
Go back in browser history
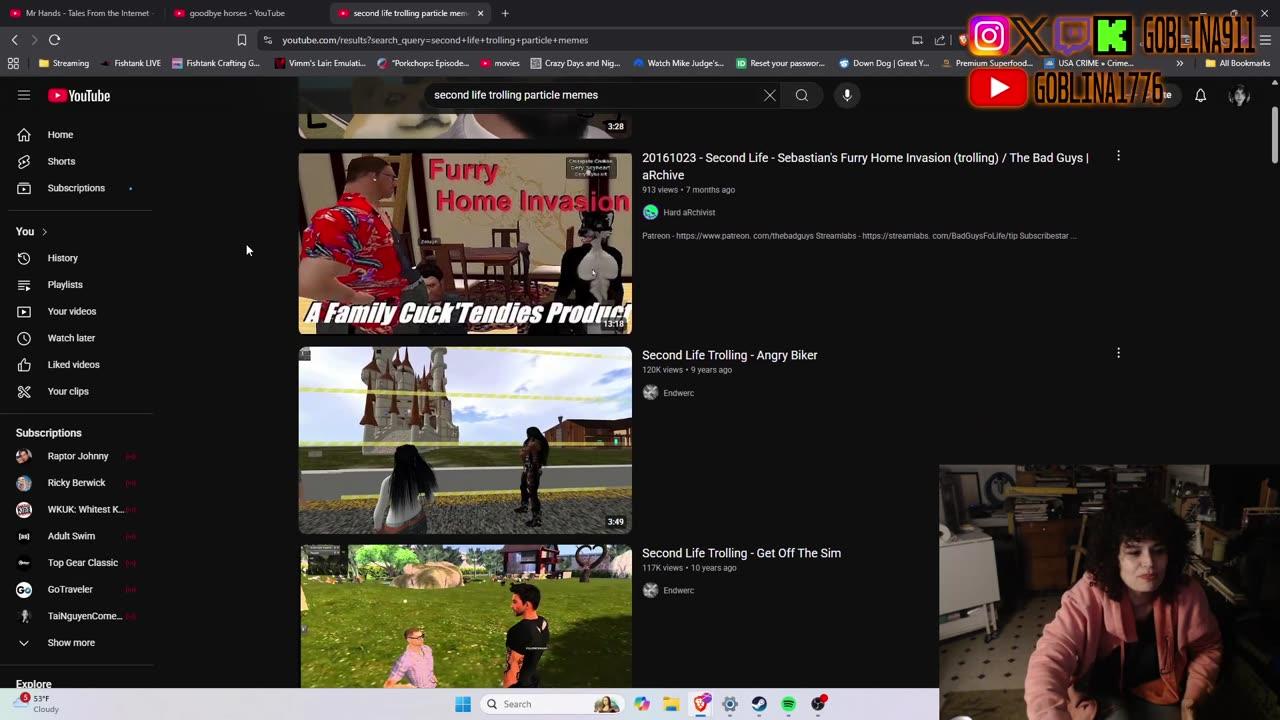[x=14, y=40]
